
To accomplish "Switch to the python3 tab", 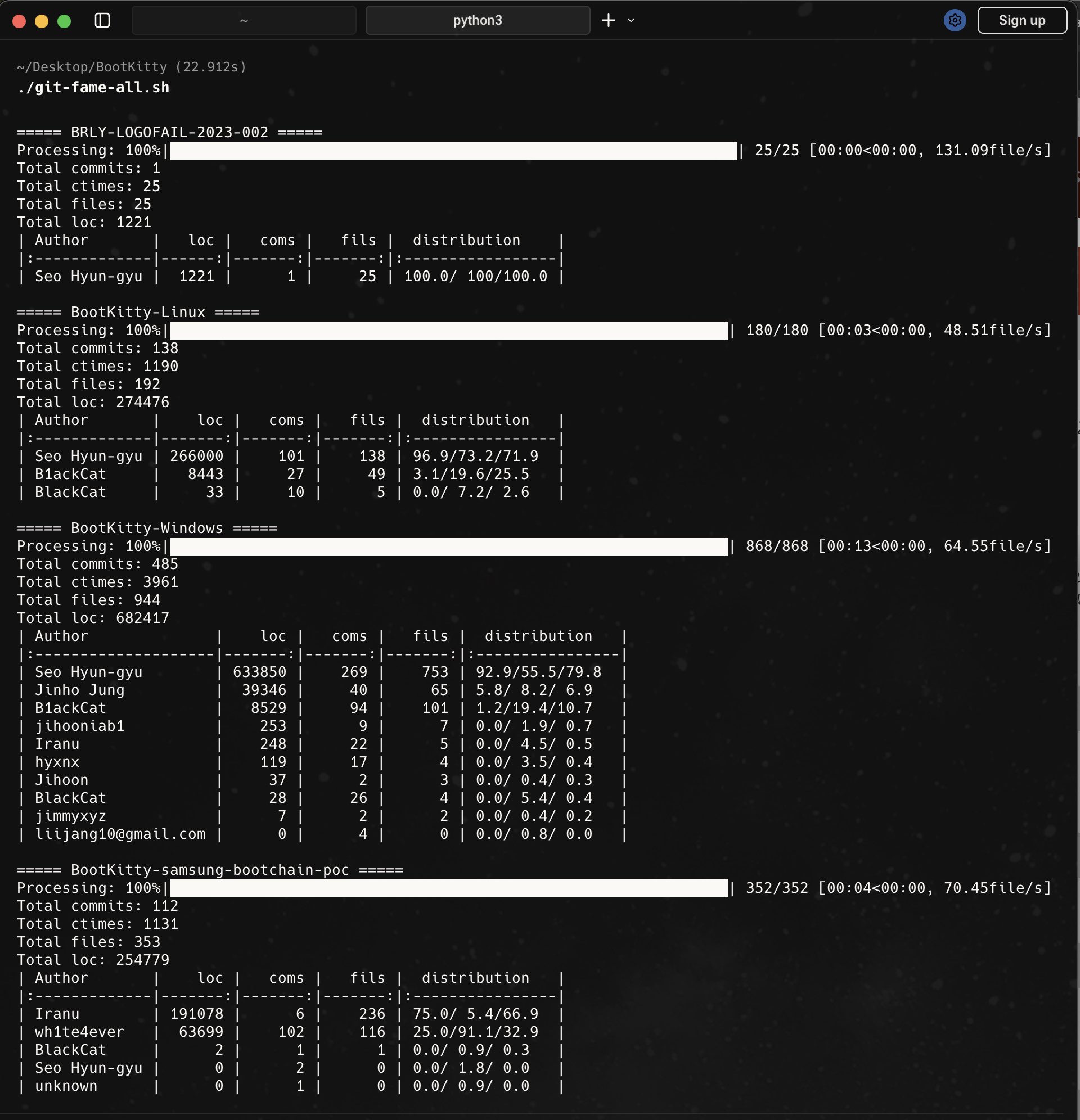I will pyautogui.click(x=478, y=21).
